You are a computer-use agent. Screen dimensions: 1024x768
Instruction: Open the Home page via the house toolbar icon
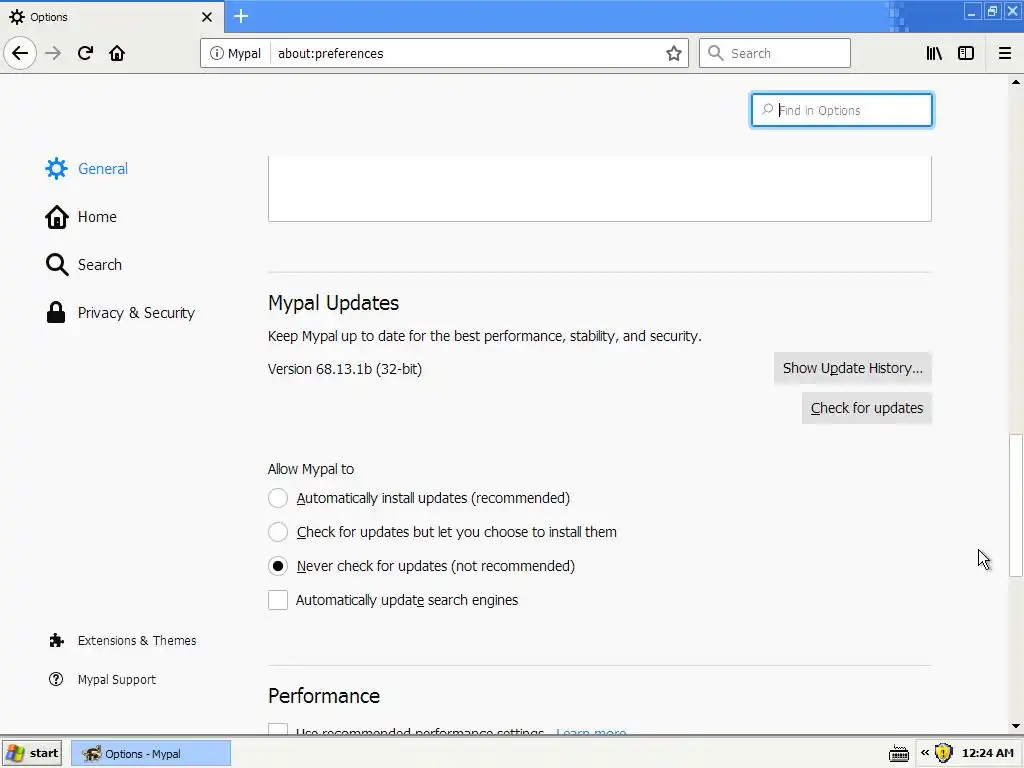click(x=117, y=53)
